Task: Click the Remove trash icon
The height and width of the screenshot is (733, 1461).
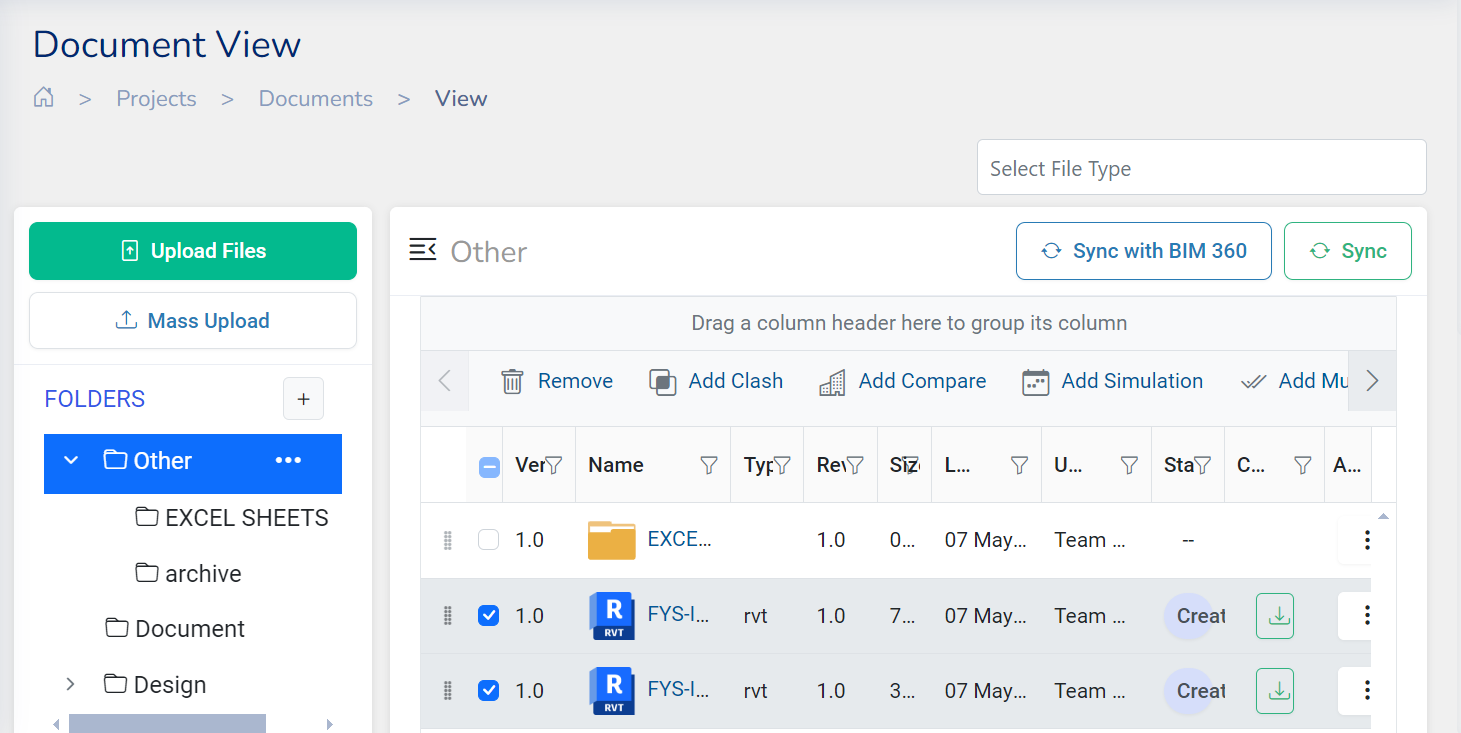Action: [512, 381]
